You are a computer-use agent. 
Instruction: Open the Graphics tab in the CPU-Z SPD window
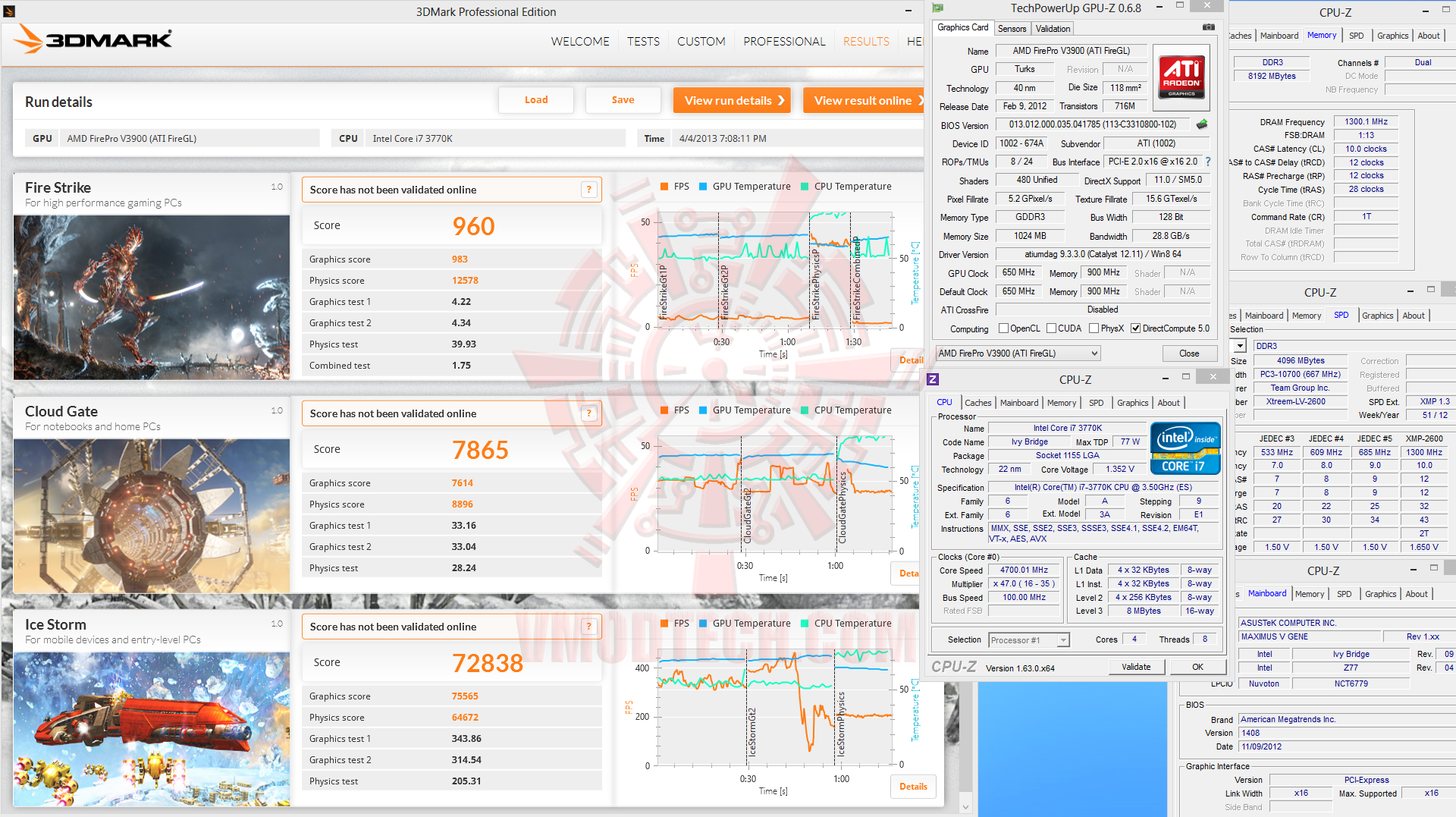coord(1377,316)
